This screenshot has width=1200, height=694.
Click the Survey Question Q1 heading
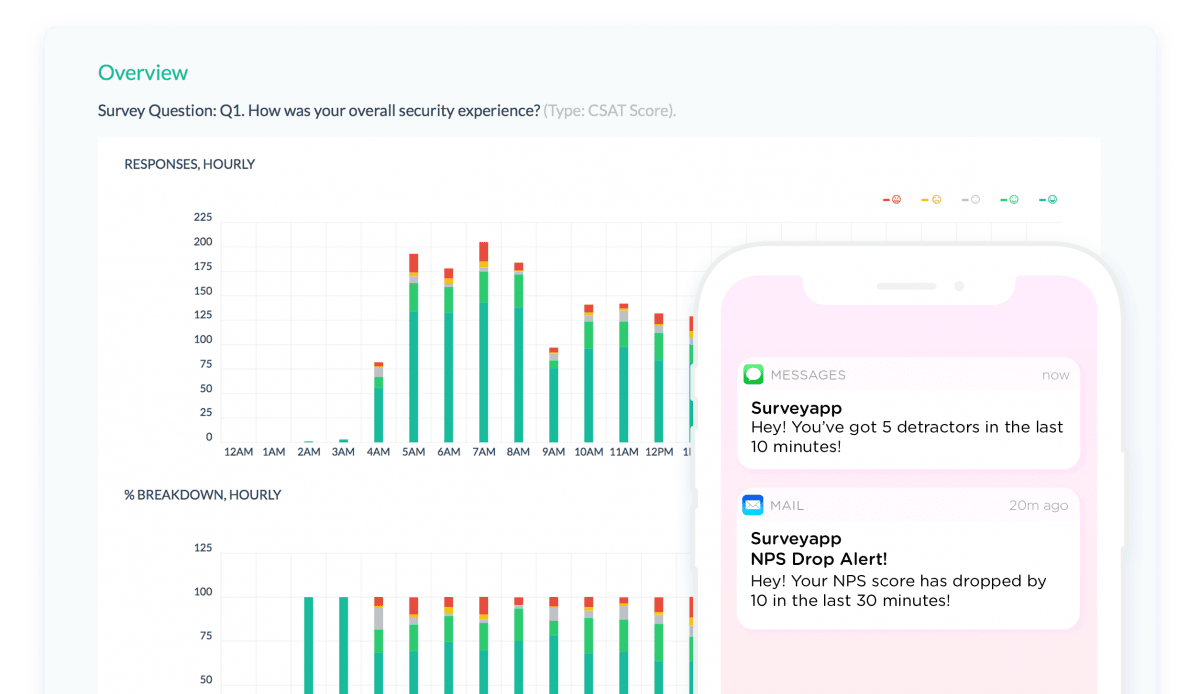tap(320, 110)
